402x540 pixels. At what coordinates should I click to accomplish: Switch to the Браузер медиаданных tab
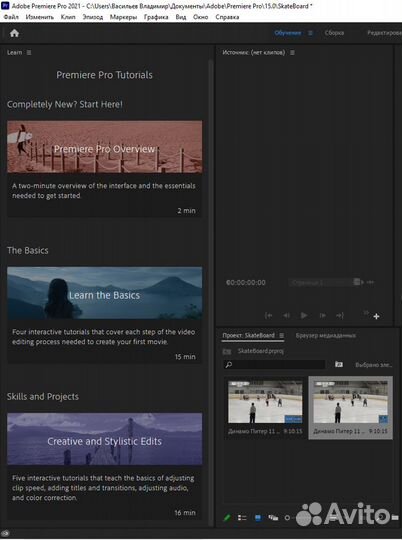click(326, 335)
